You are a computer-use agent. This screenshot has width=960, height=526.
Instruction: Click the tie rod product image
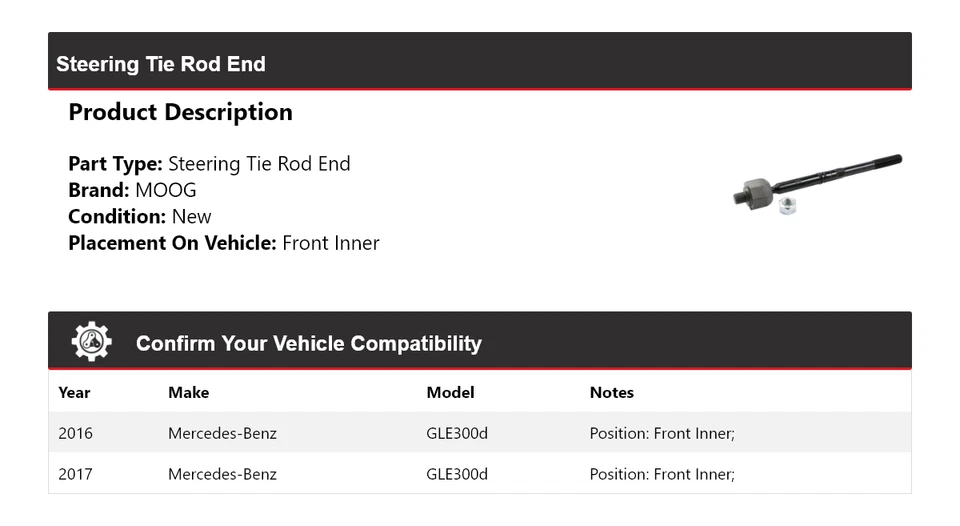click(x=816, y=186)
